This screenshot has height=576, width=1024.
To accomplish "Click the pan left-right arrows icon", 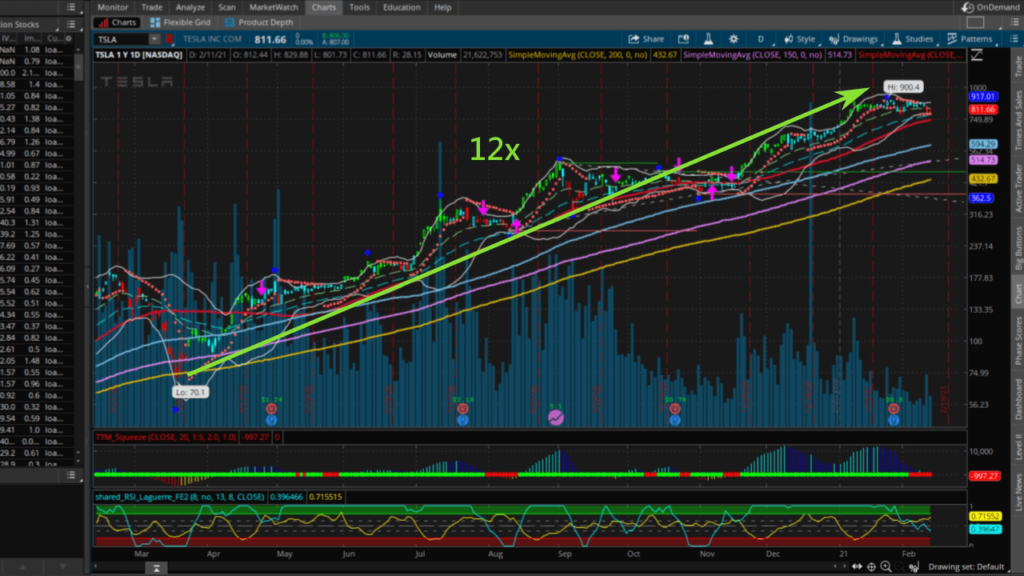I will pyautogui.click(x=857, y=567).
